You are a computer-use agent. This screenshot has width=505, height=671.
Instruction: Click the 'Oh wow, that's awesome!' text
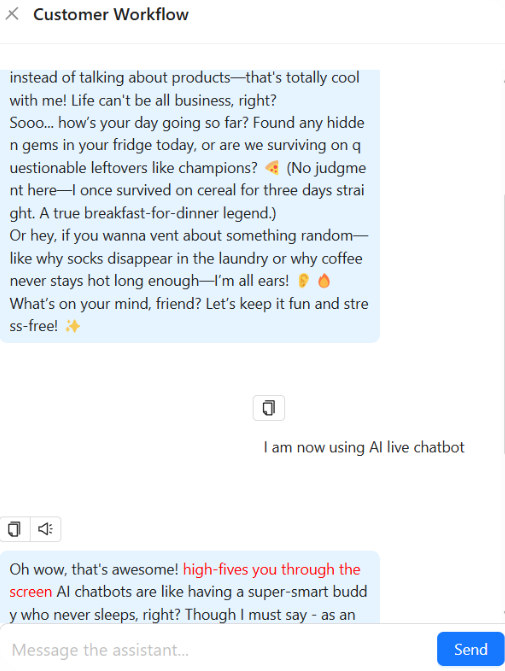(x=94, y=570)
